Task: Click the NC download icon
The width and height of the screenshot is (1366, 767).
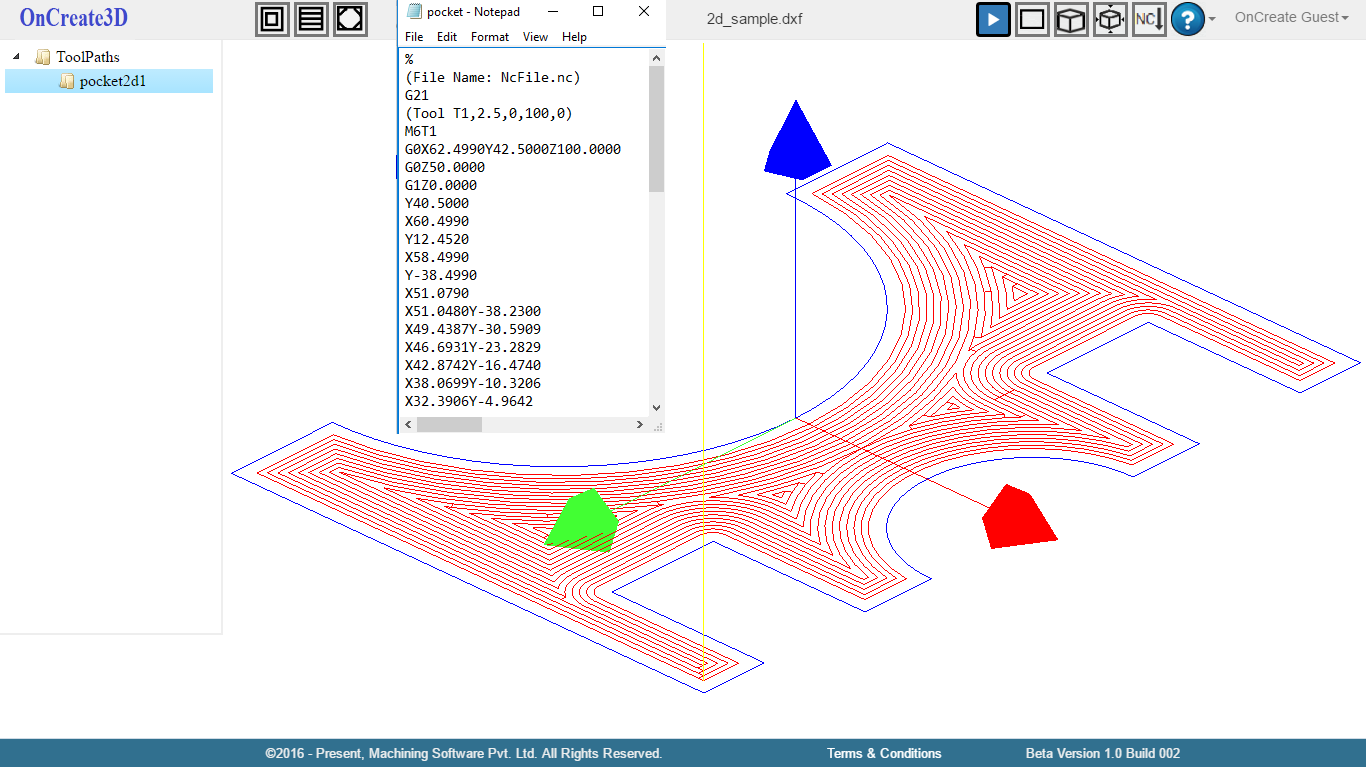Action: 1149,19
